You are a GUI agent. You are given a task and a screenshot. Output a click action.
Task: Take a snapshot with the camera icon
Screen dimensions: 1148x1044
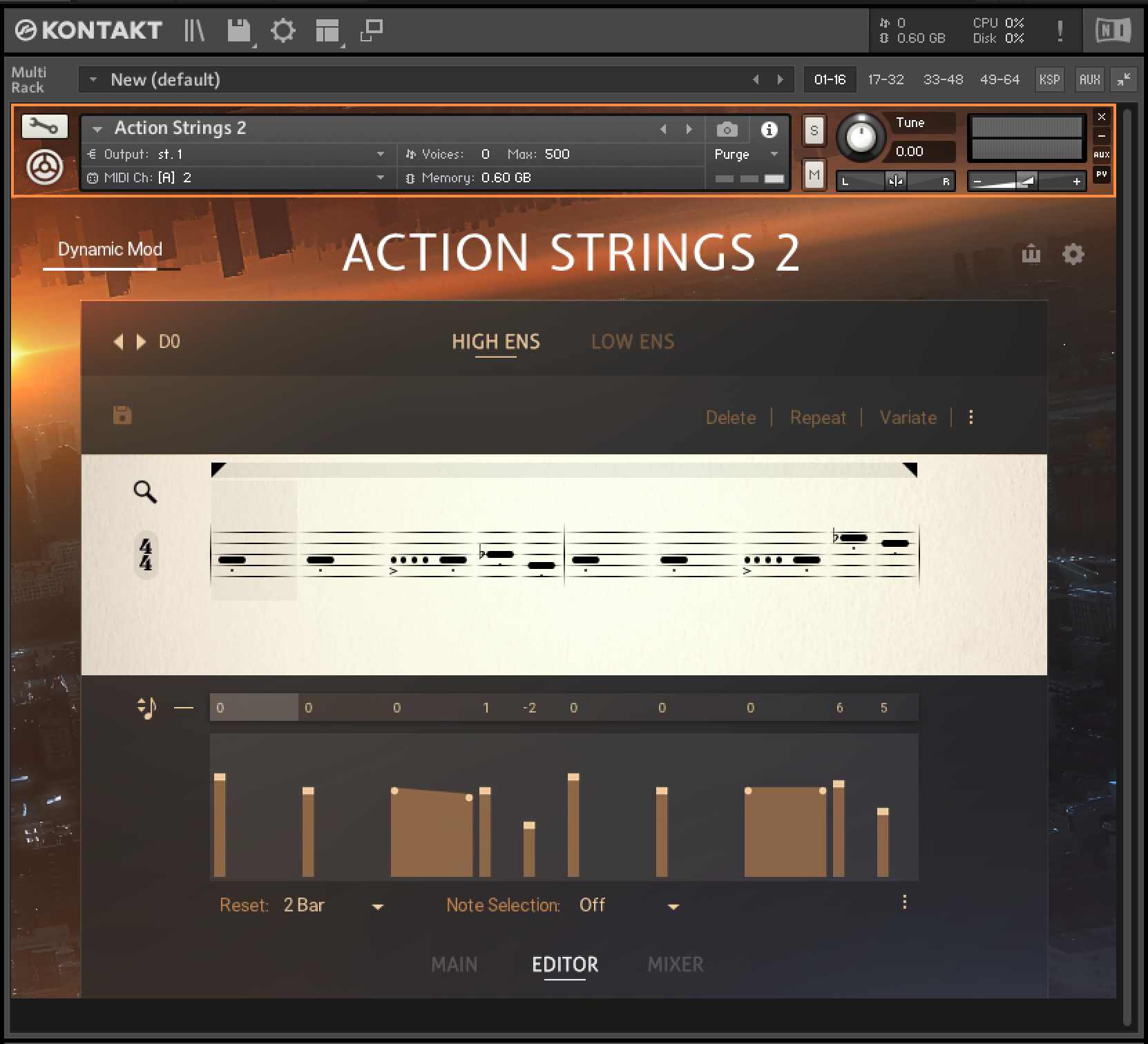726,129
